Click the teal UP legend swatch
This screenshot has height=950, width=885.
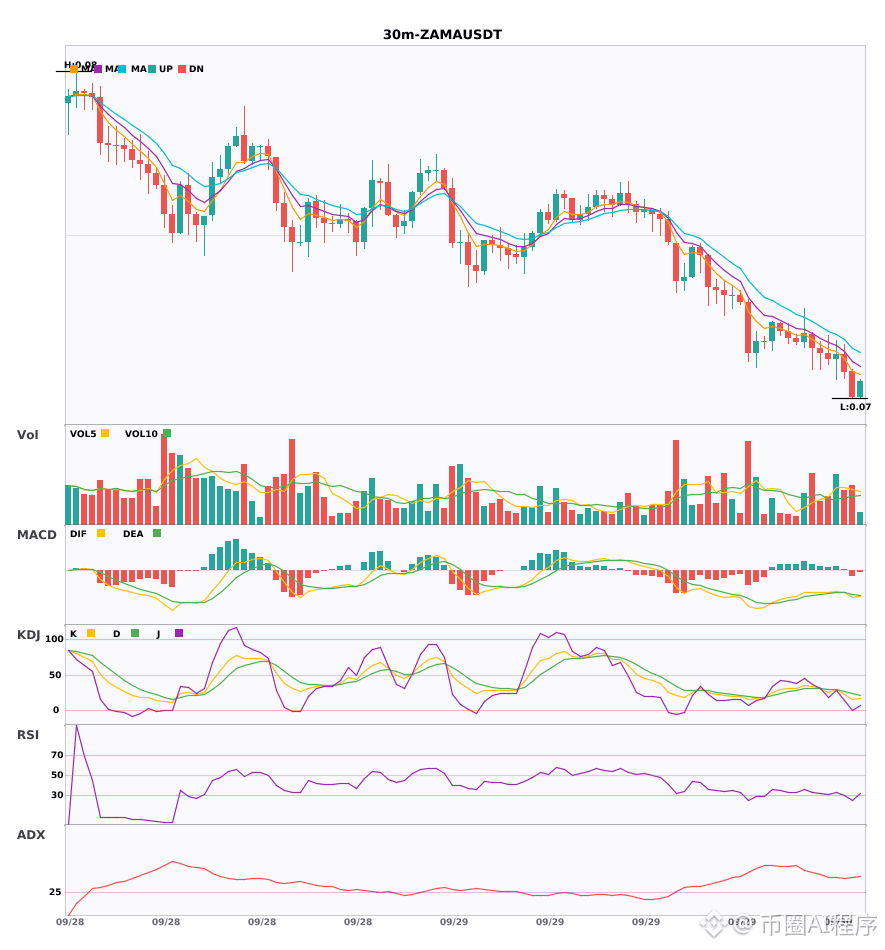[x=152, y=68]
